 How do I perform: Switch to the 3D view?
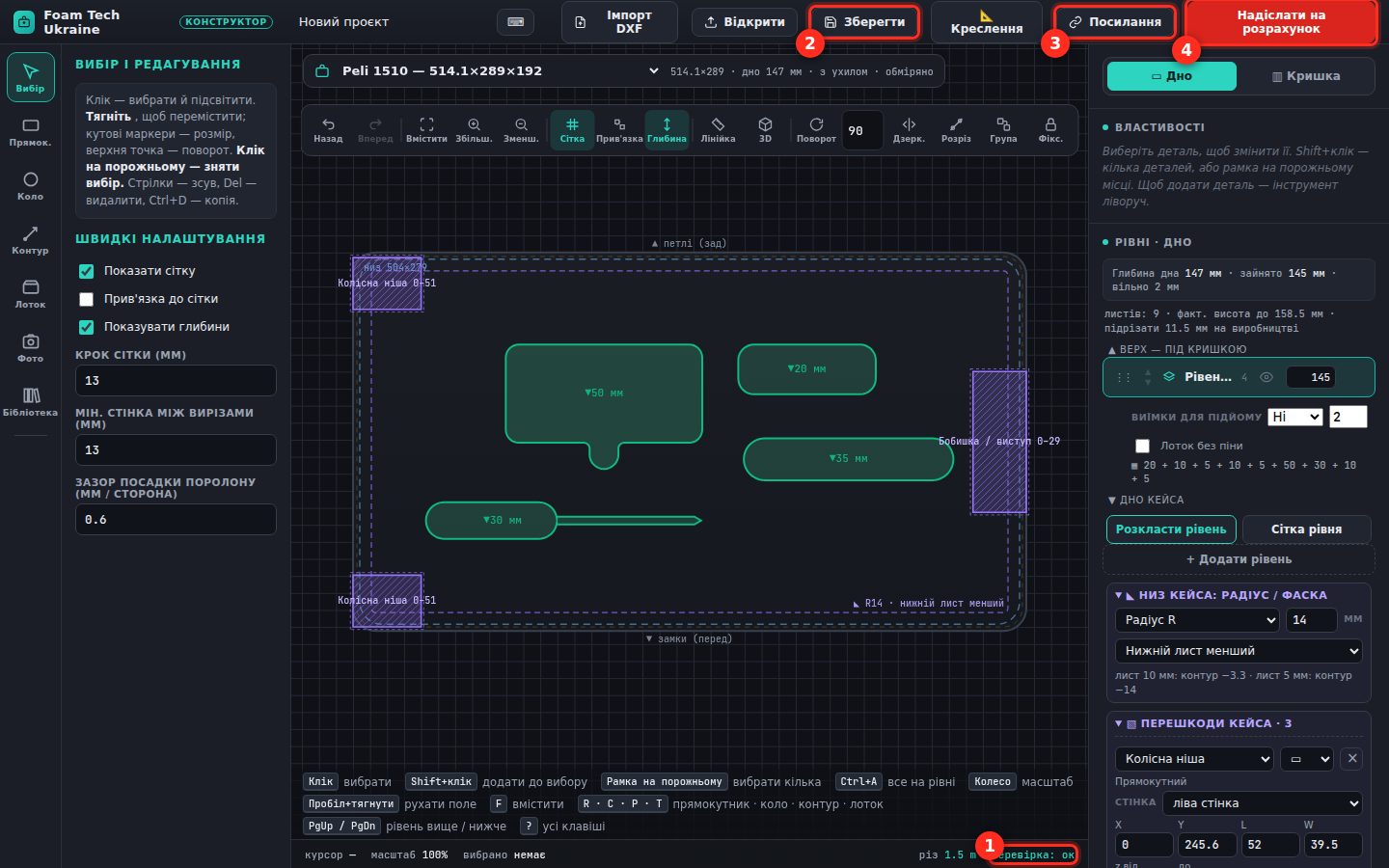[765, 130]
